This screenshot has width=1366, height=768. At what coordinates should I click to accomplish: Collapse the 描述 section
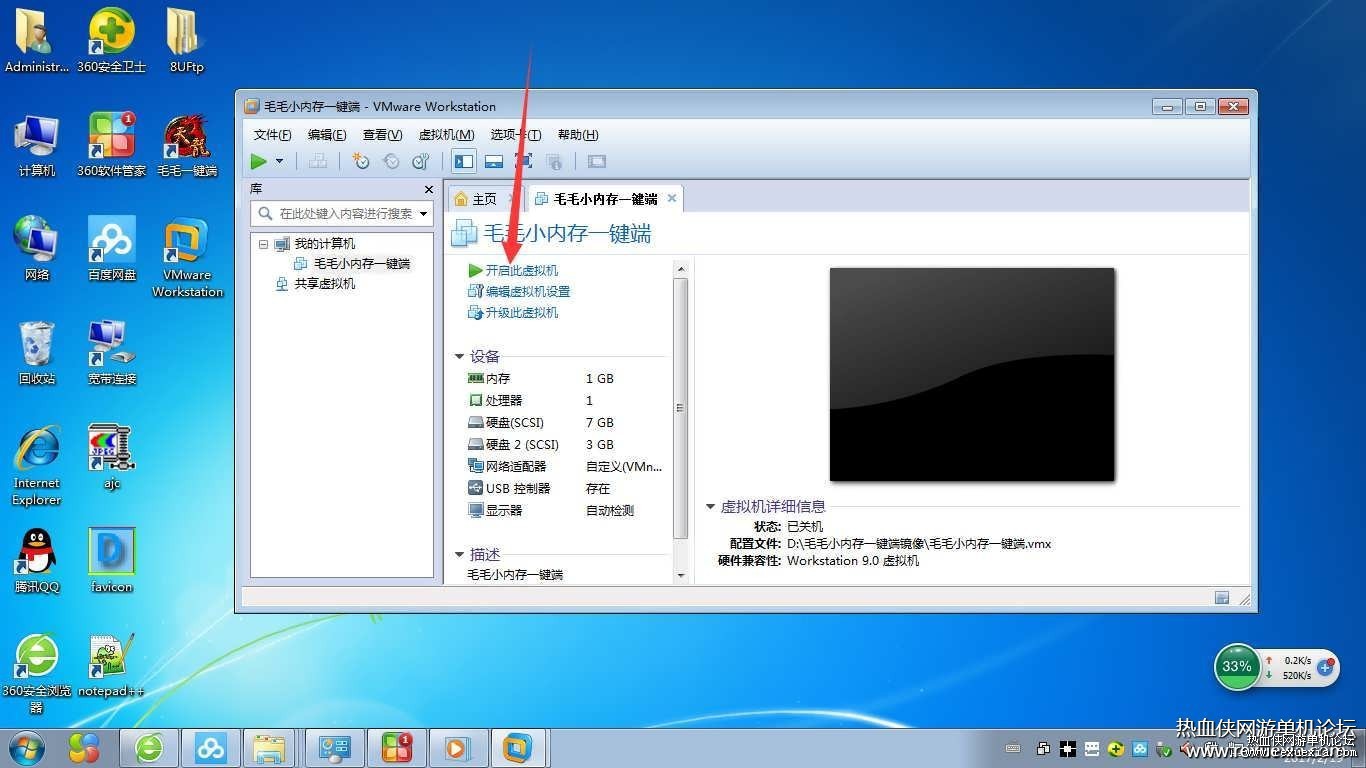[x=460, y=554]
